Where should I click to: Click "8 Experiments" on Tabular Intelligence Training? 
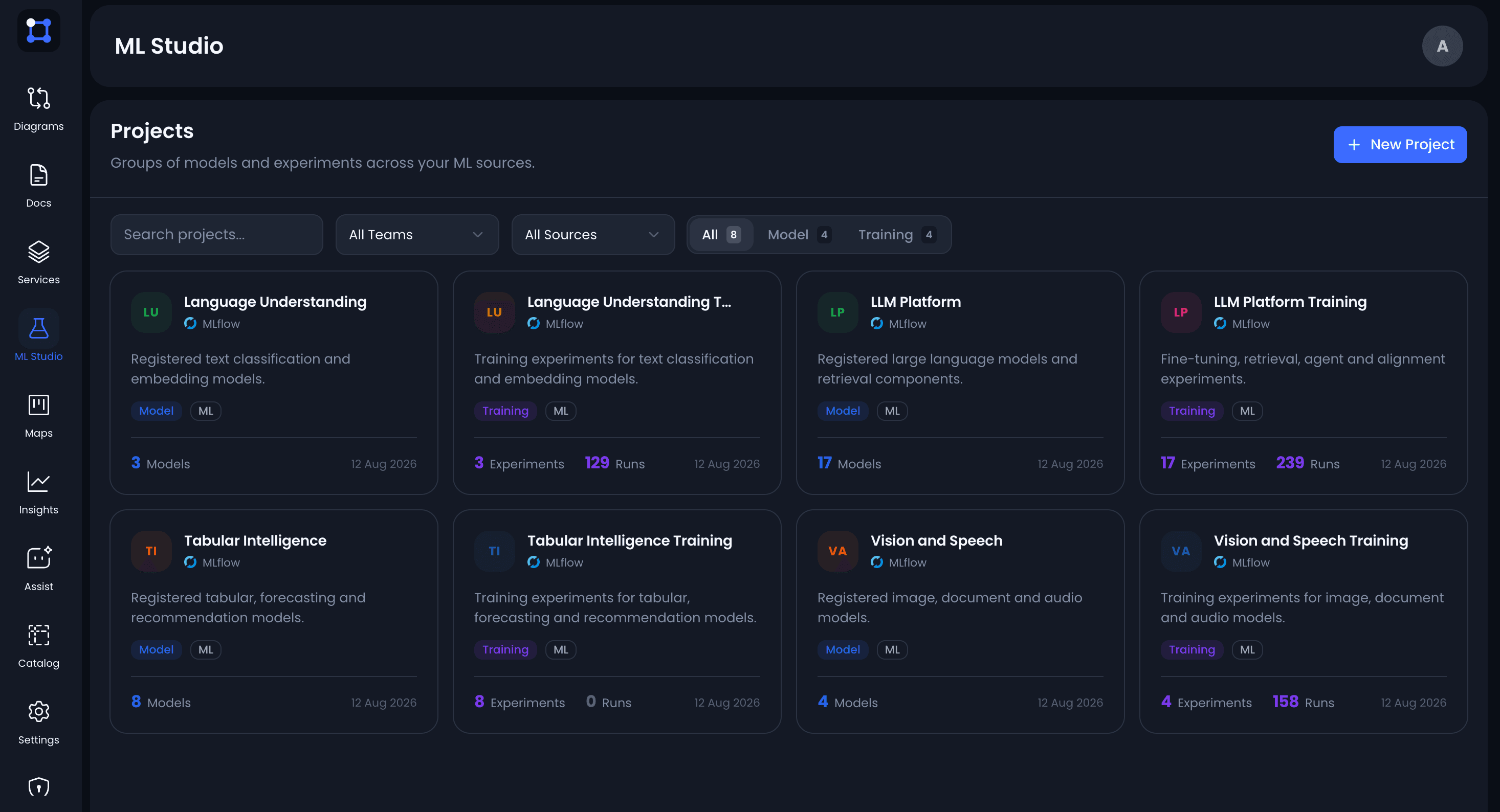[x=519, y=702]
